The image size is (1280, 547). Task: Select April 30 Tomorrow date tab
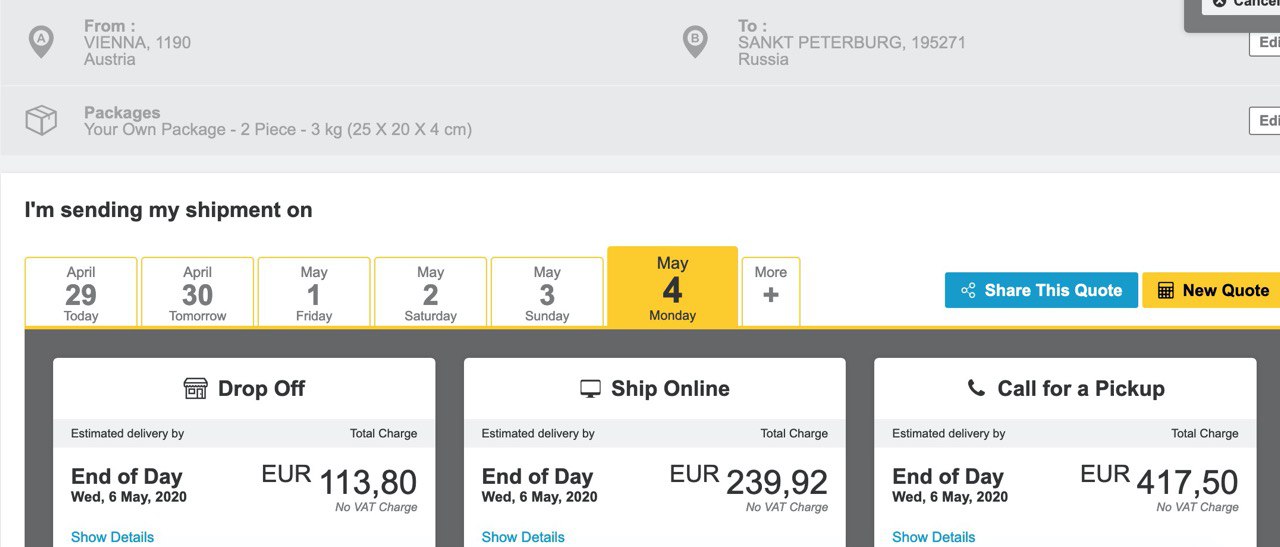197,292
